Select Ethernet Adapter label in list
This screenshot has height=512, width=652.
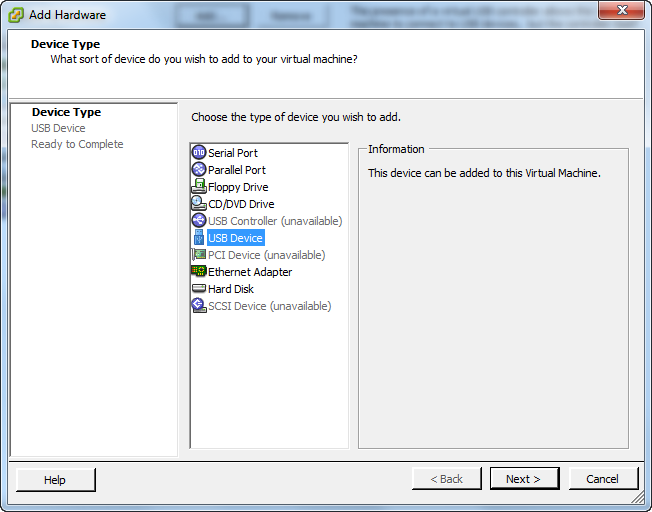click(x=250, y=272)
